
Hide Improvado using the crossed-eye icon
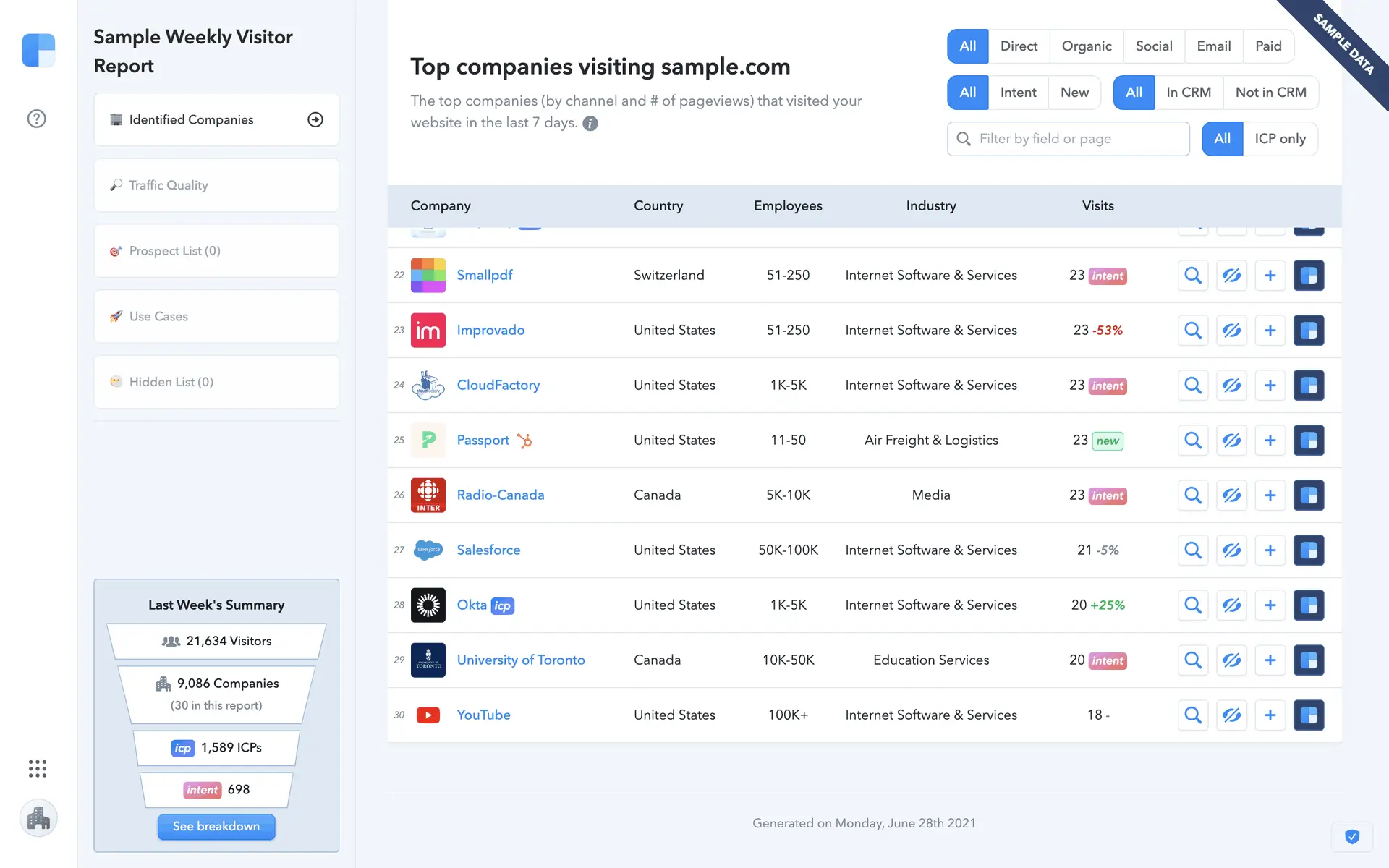(1231, 331)
